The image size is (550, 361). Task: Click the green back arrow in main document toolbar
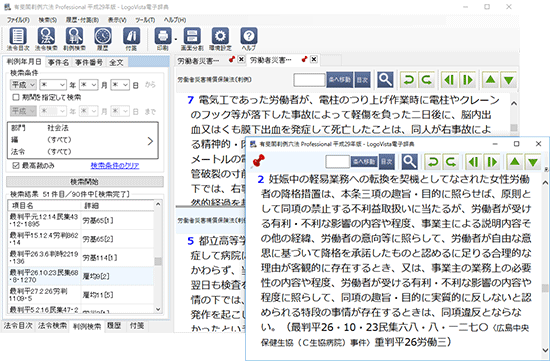[x=408, y=80]
